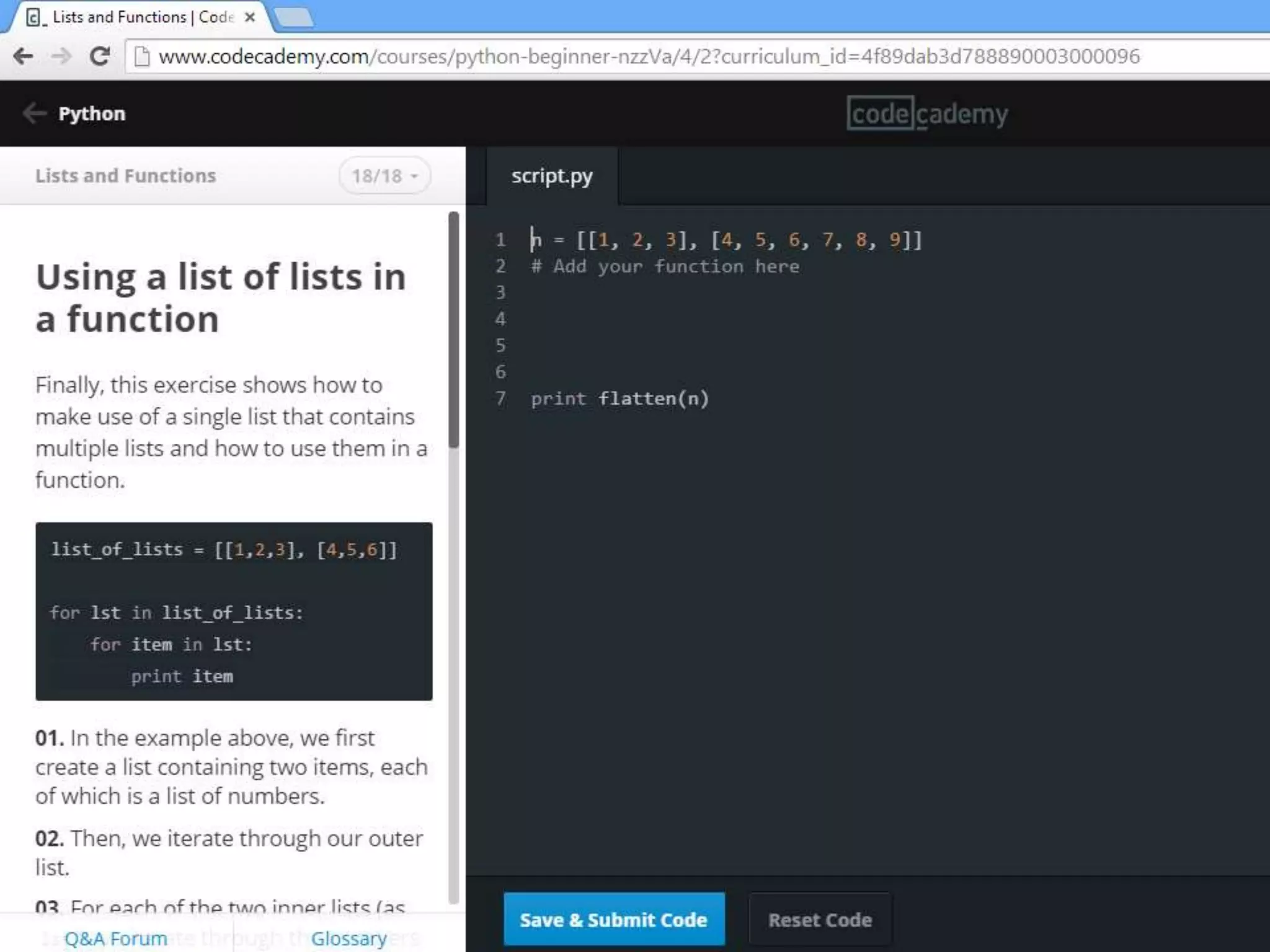Click the Codecademy logo
This screenshot has height=952, width=1270.
click(x=928, y=113)
